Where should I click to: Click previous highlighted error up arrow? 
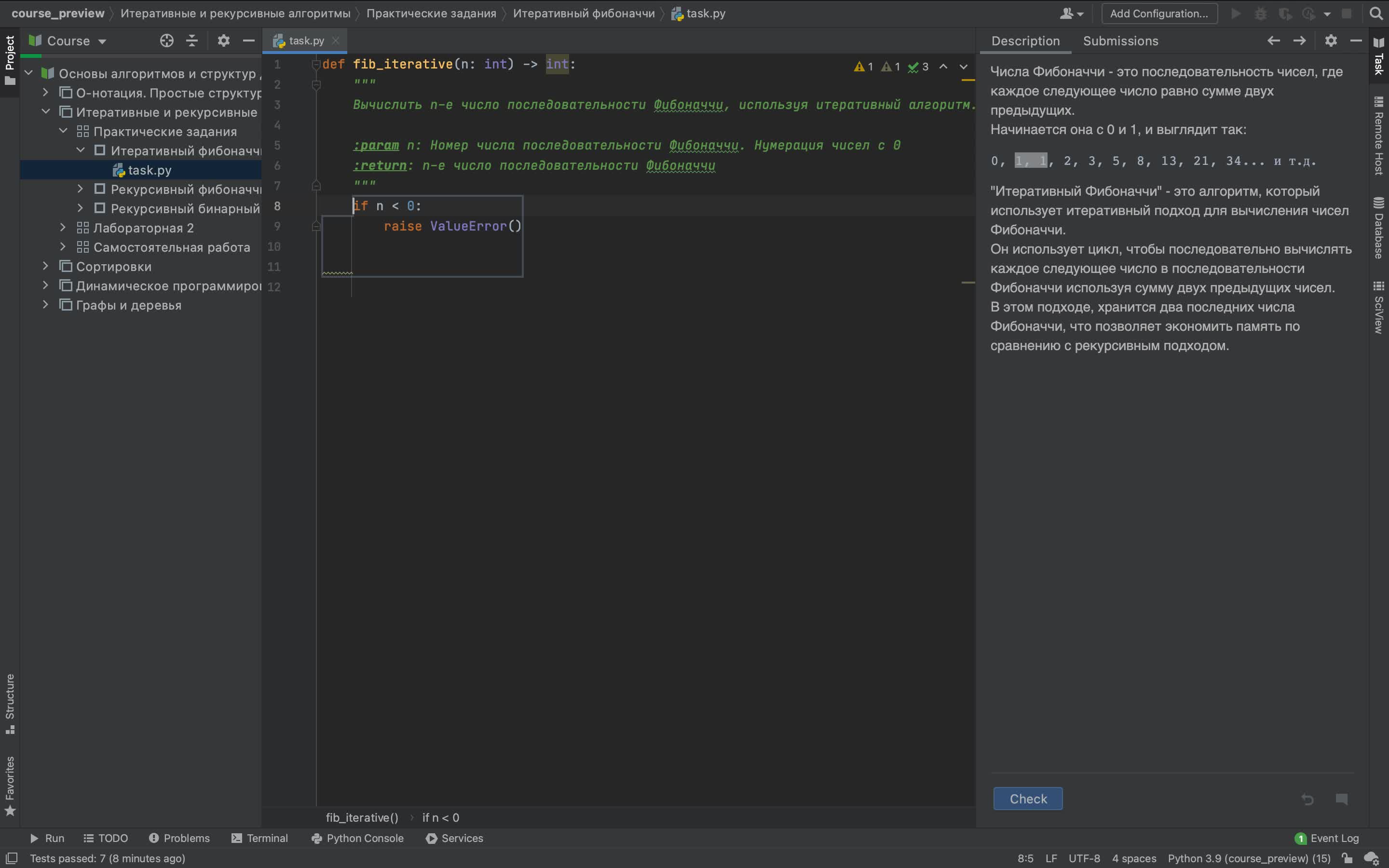point(943,67)
